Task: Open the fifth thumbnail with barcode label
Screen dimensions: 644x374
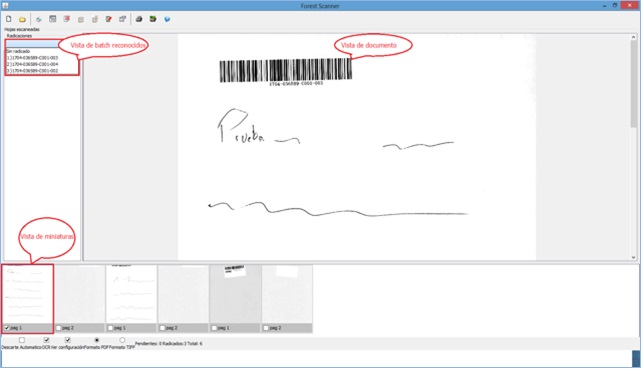Action: tap(235, 294)
